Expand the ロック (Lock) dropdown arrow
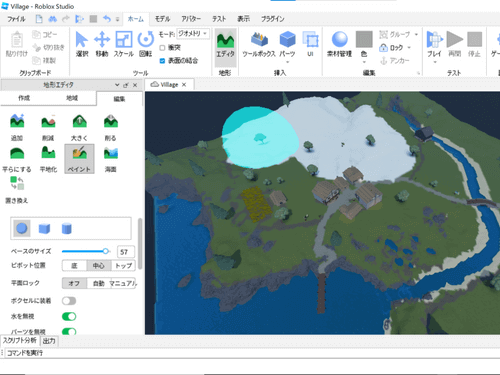Viewport: 500px width, 375px height. pyautogui.click(x=409, y=48)
